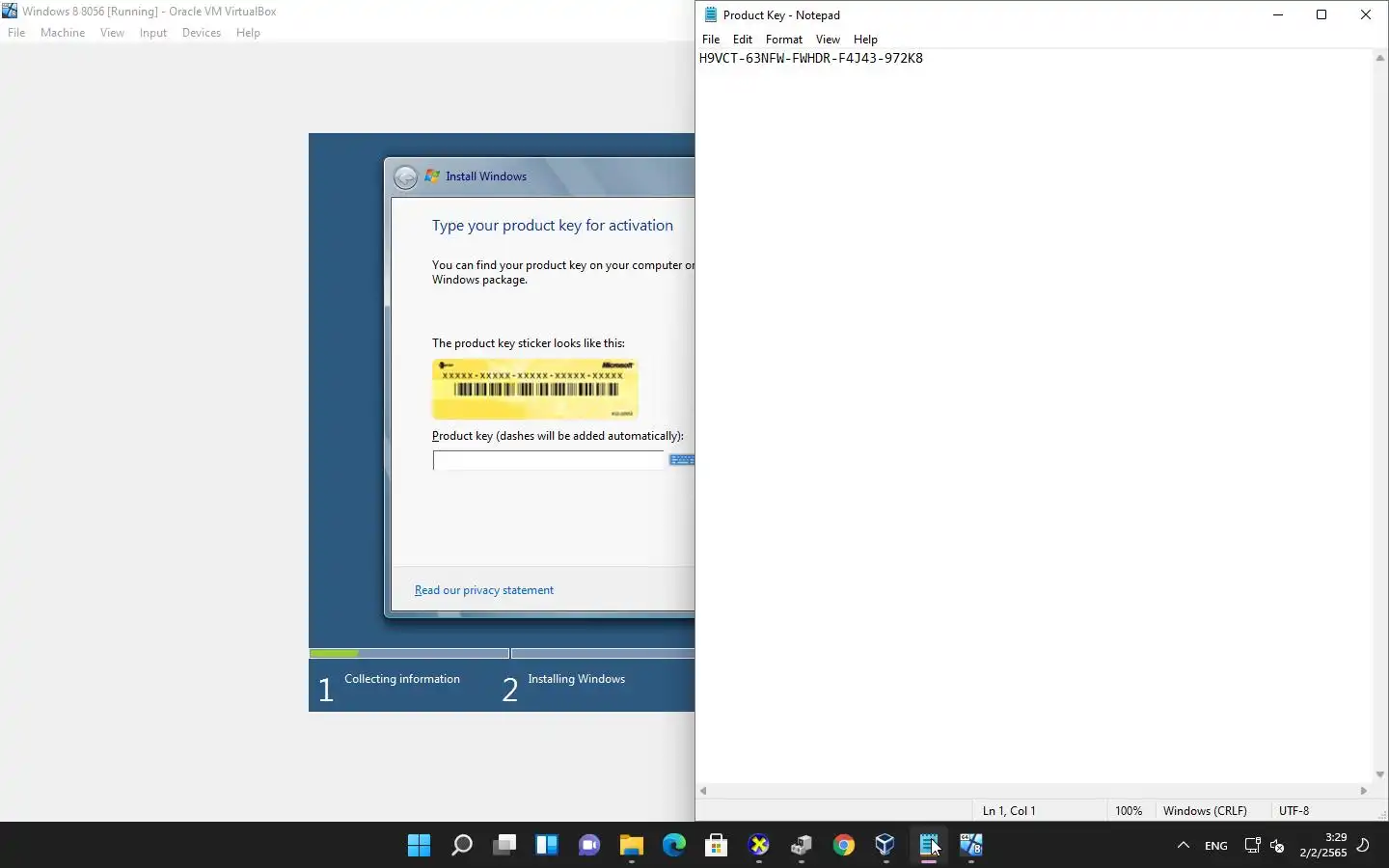Open Microsoft Store from the taskbar
Viewport: 1389px width, 868px height.
click(x=716, y=846)
